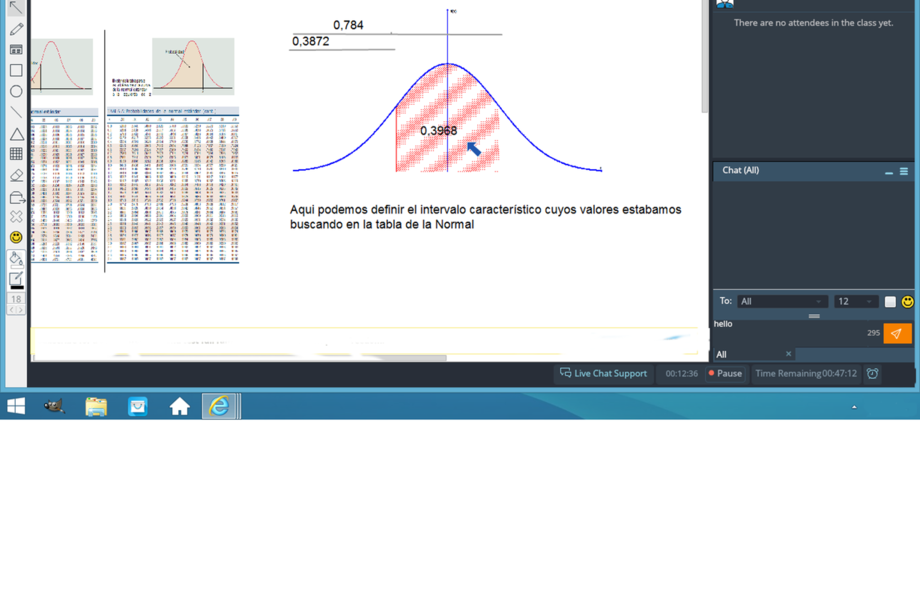Minimize the Chat (All) panel
The image size is (920, 613).
click(888, 173)
